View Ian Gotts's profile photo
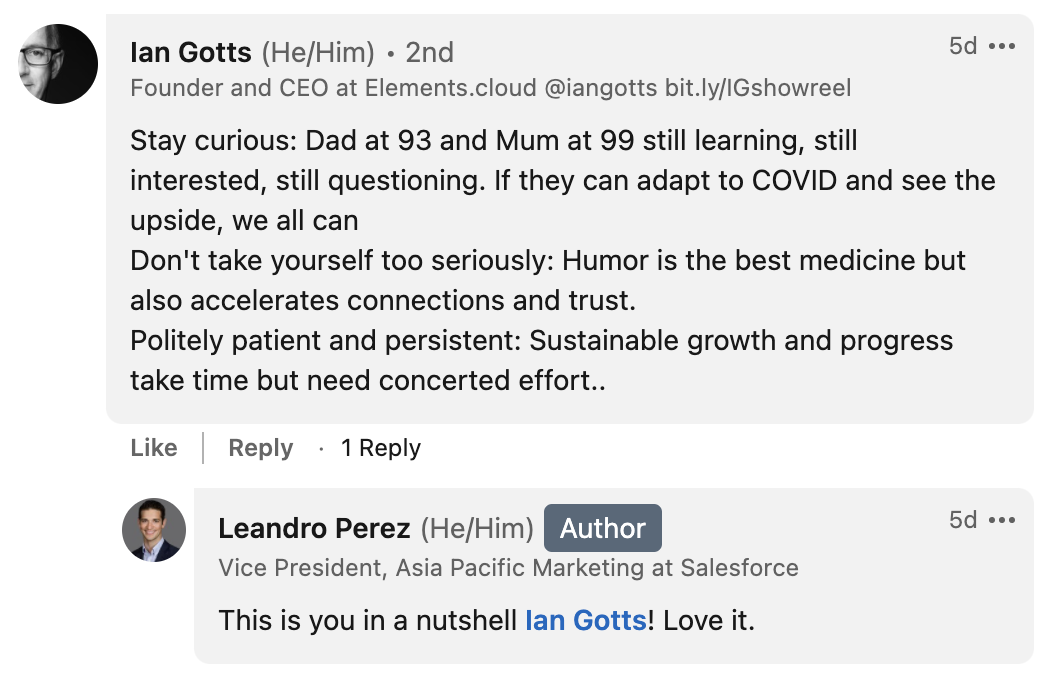Image resolution: width=1050 pixels, height=674 pixels. point(57,64)
